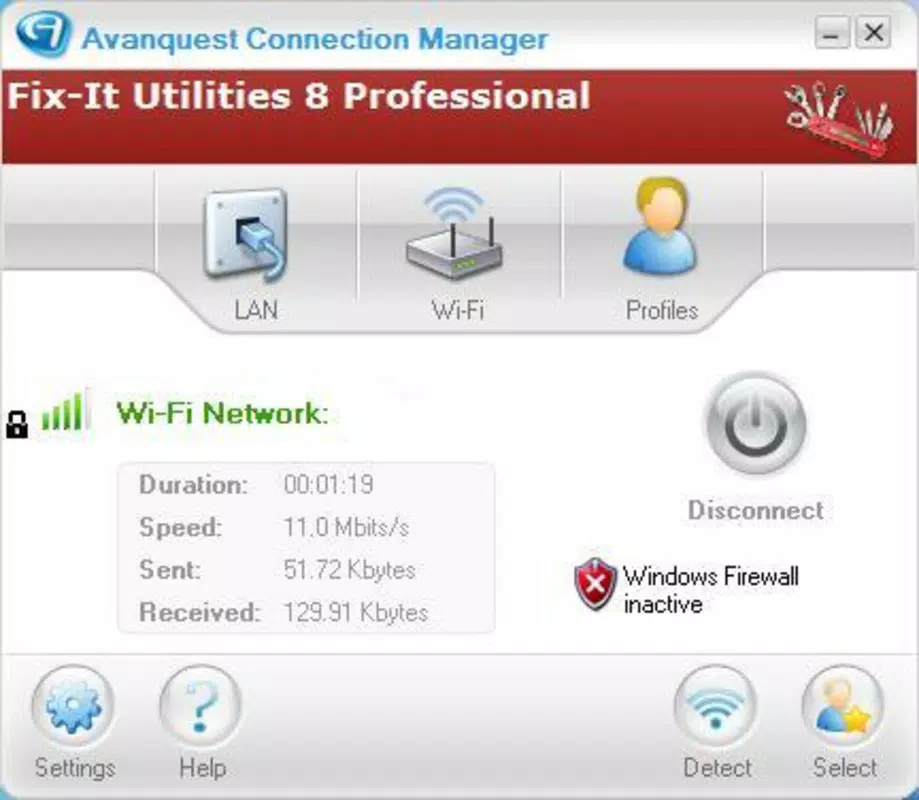
Task: Open the Help question mark icon
Action: [x=200, y=705]
